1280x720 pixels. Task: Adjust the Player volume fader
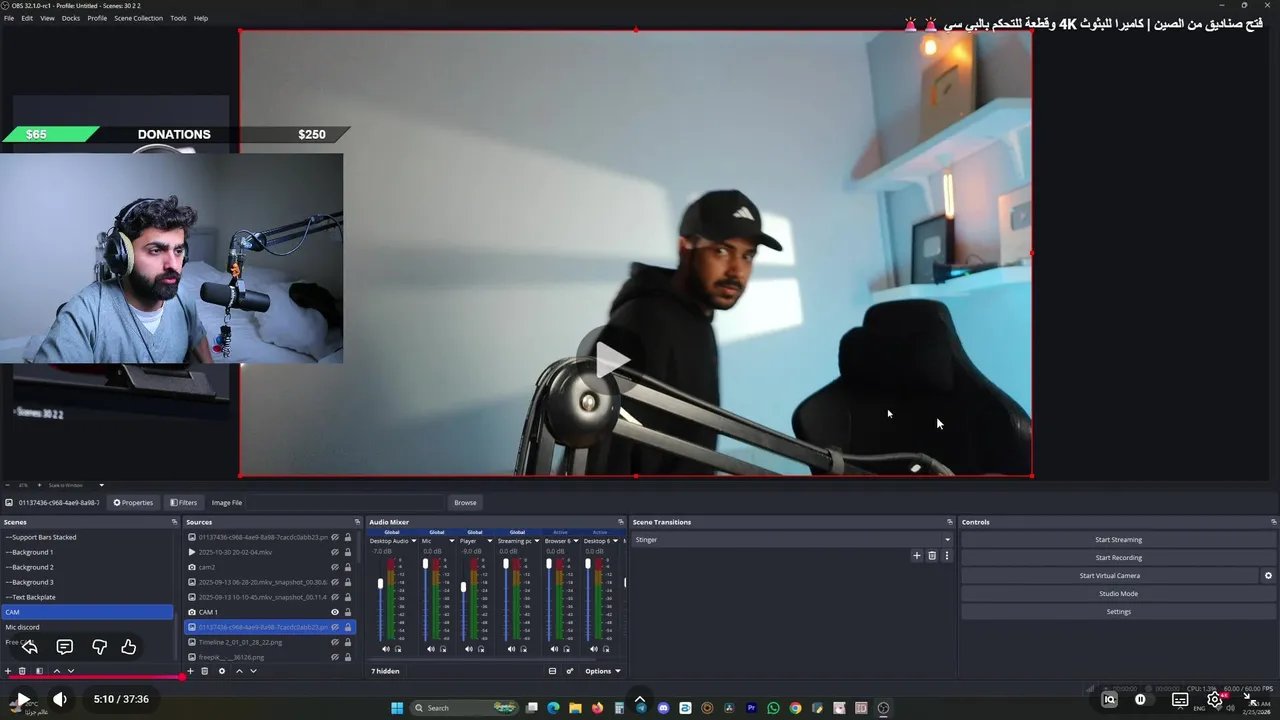tap(463, 586)
